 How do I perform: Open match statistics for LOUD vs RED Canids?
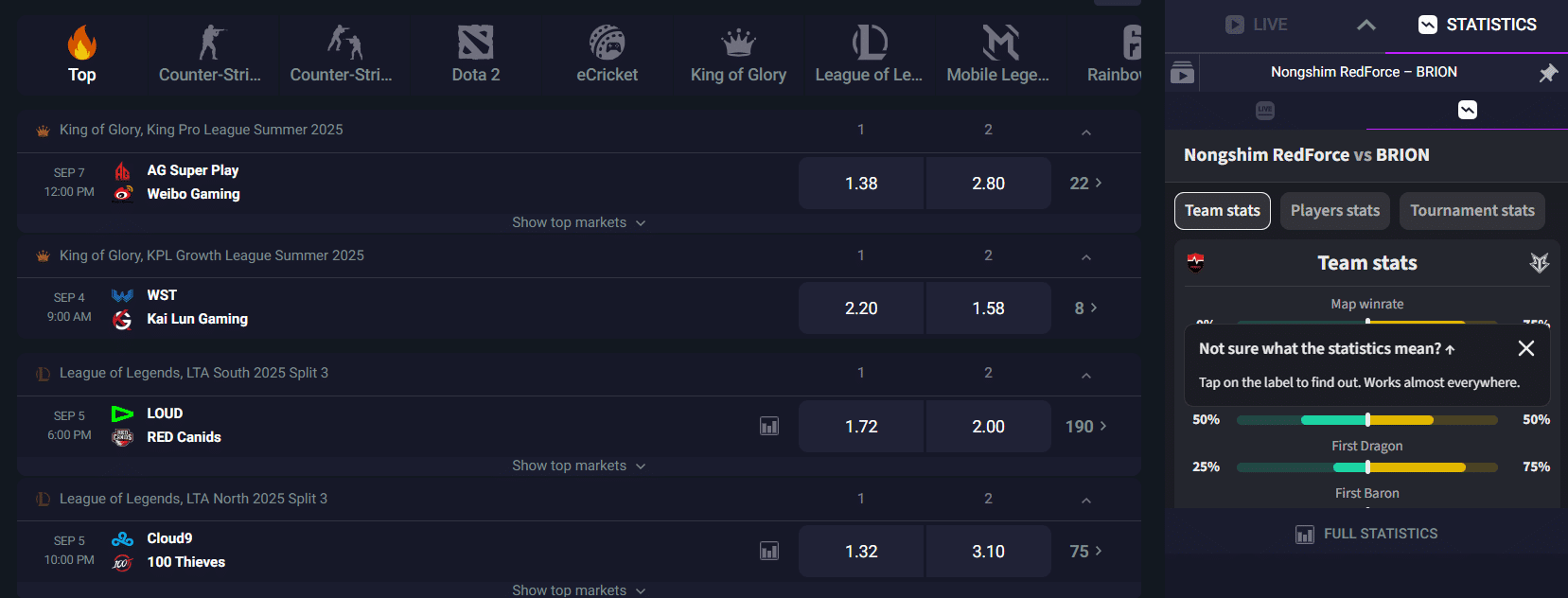[768, 426]
